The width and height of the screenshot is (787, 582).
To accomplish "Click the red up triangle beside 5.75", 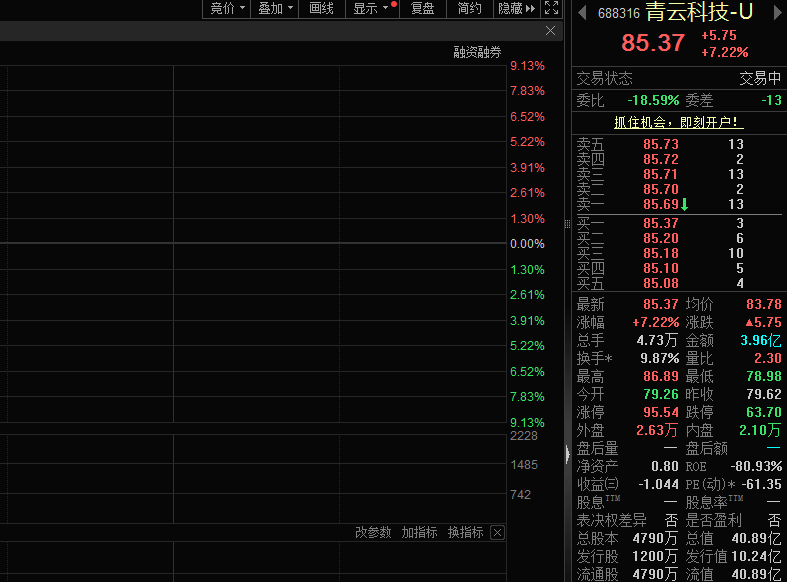I will pos(747,323).
